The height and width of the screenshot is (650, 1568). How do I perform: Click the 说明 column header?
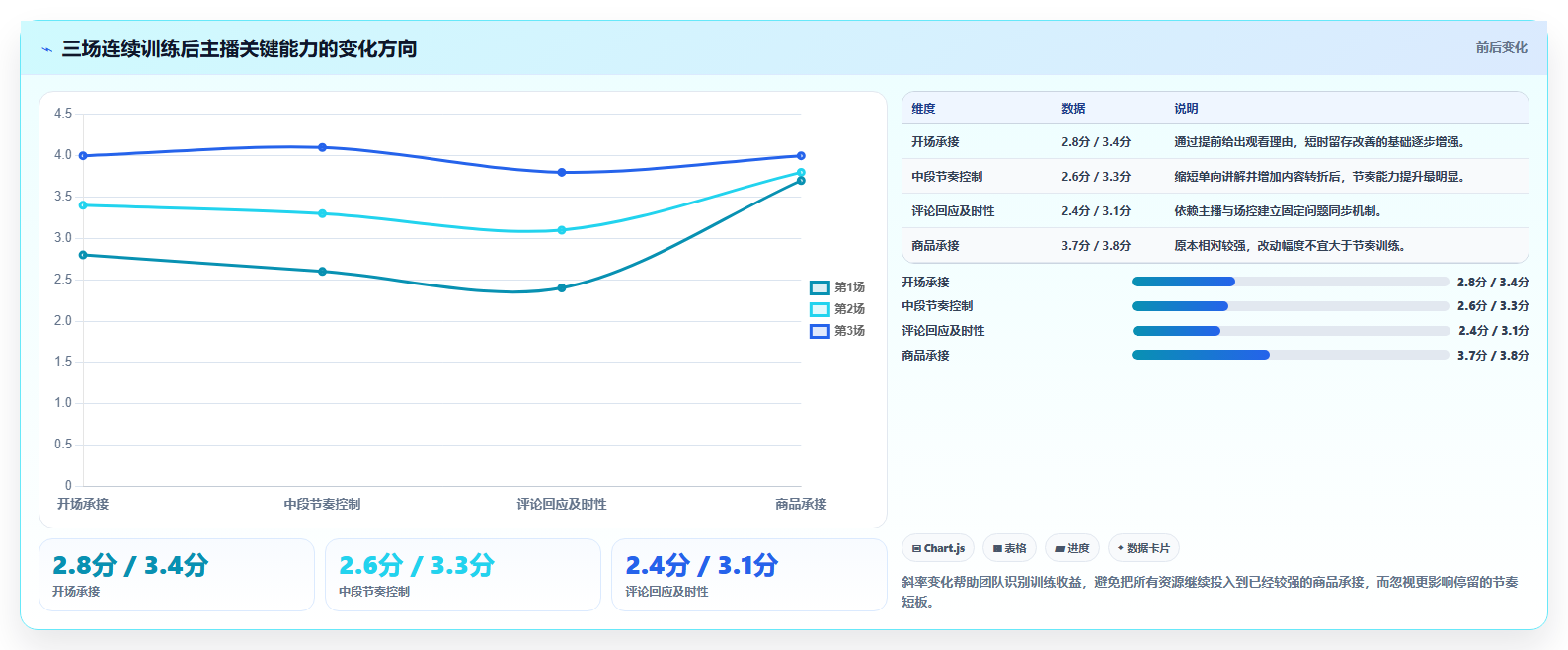click(x=1186, y=109)
